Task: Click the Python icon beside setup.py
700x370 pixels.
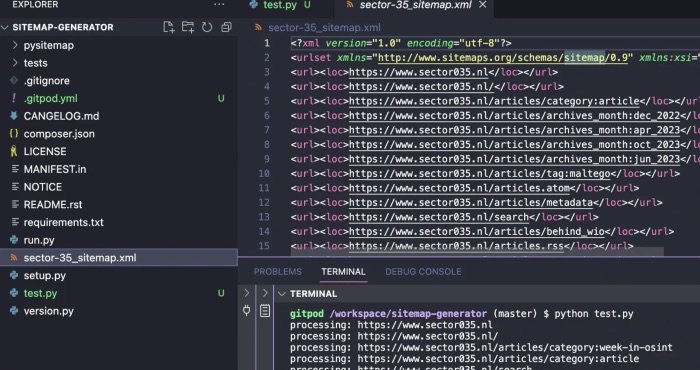Action: (x=14, y=275)
